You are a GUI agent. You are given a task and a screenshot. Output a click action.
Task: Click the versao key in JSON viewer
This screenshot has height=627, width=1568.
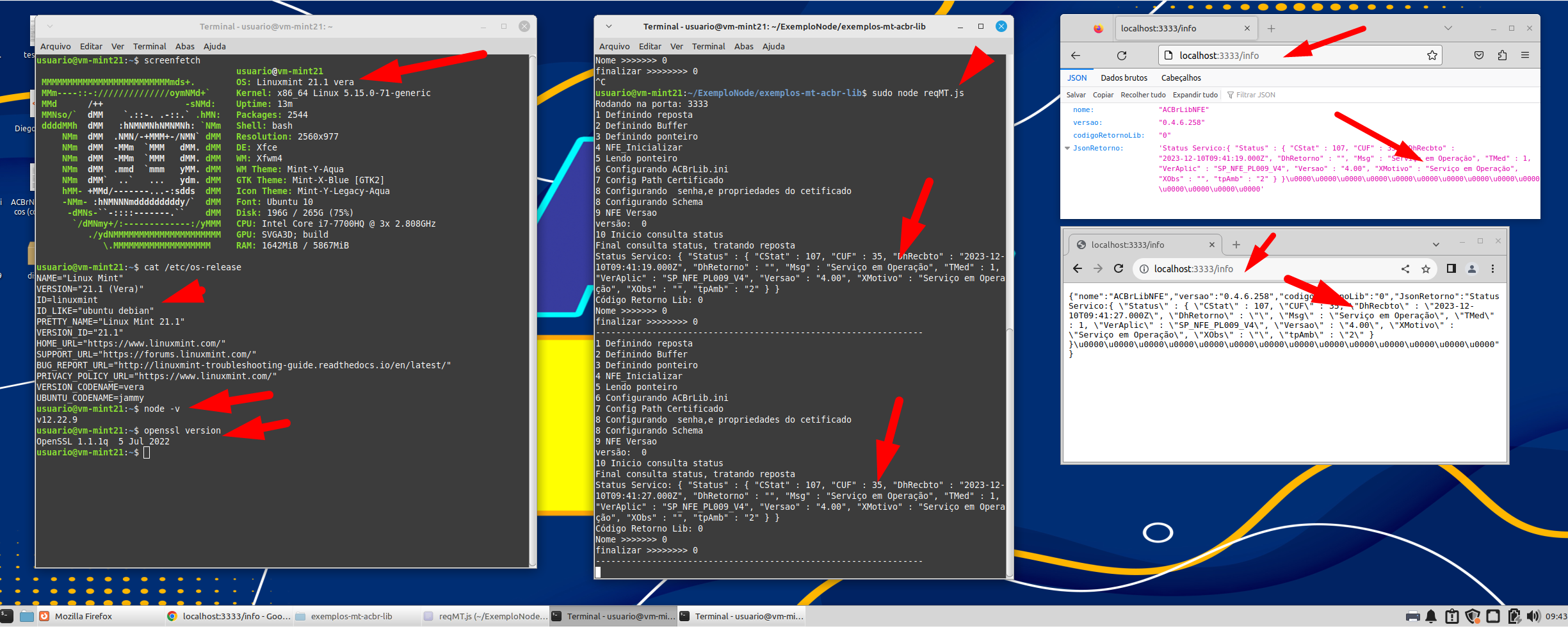[x=1087, y=123]
